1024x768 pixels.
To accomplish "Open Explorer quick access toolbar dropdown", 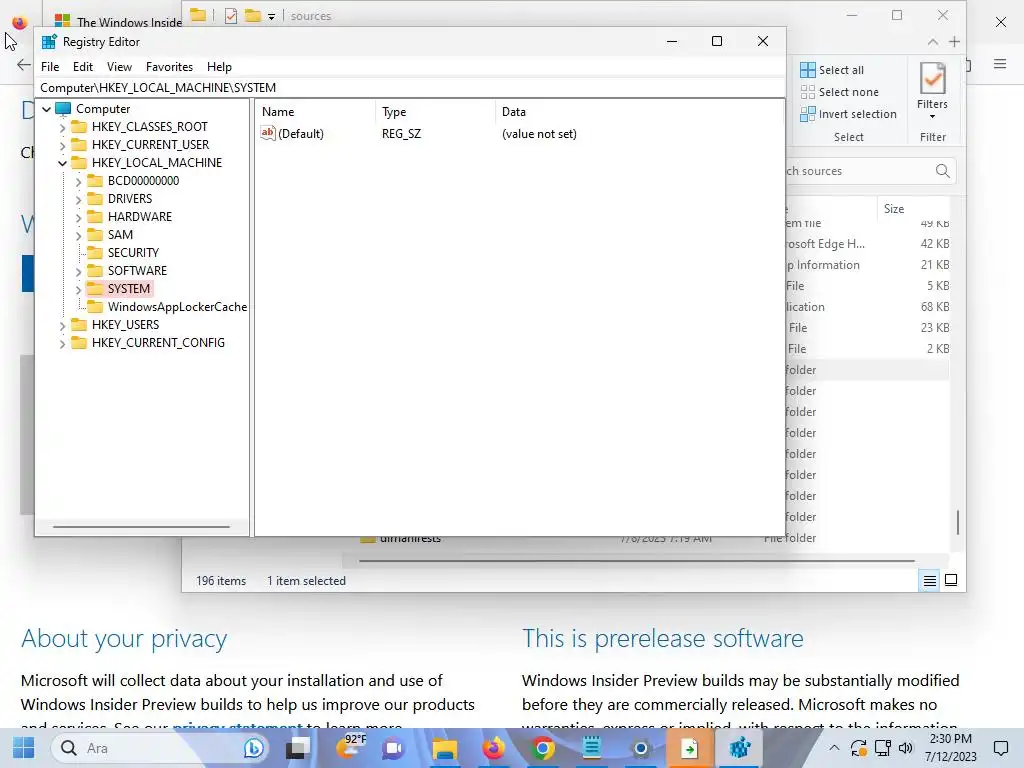I will [271, 16].
